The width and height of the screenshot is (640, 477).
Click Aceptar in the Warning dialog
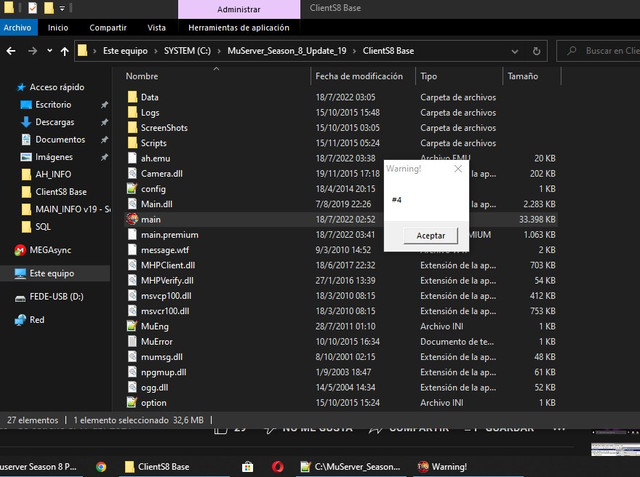pos(431,235)
